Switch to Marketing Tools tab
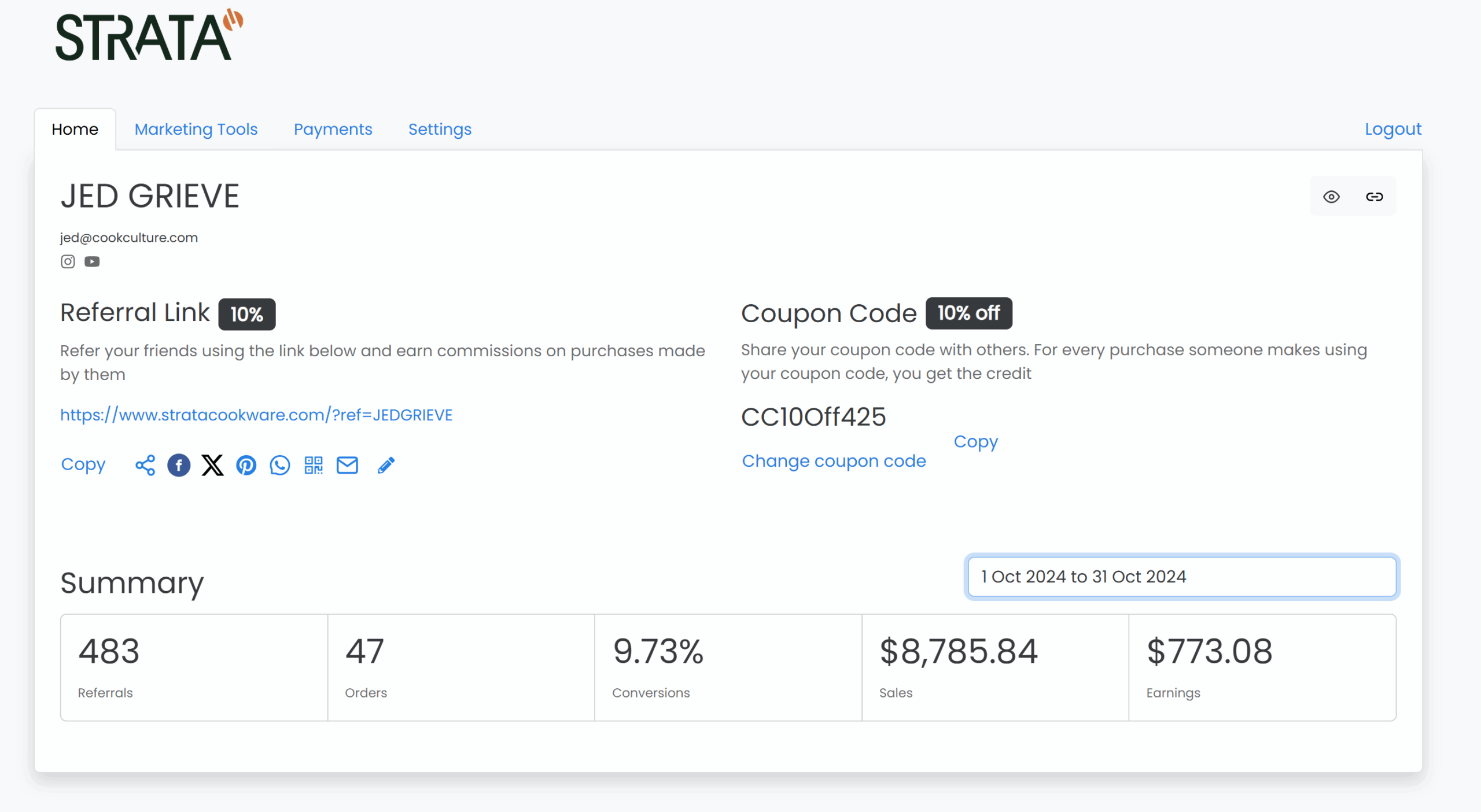Image resolution: width=1481 pixels, height=812 pixels. tap(196, 129)
